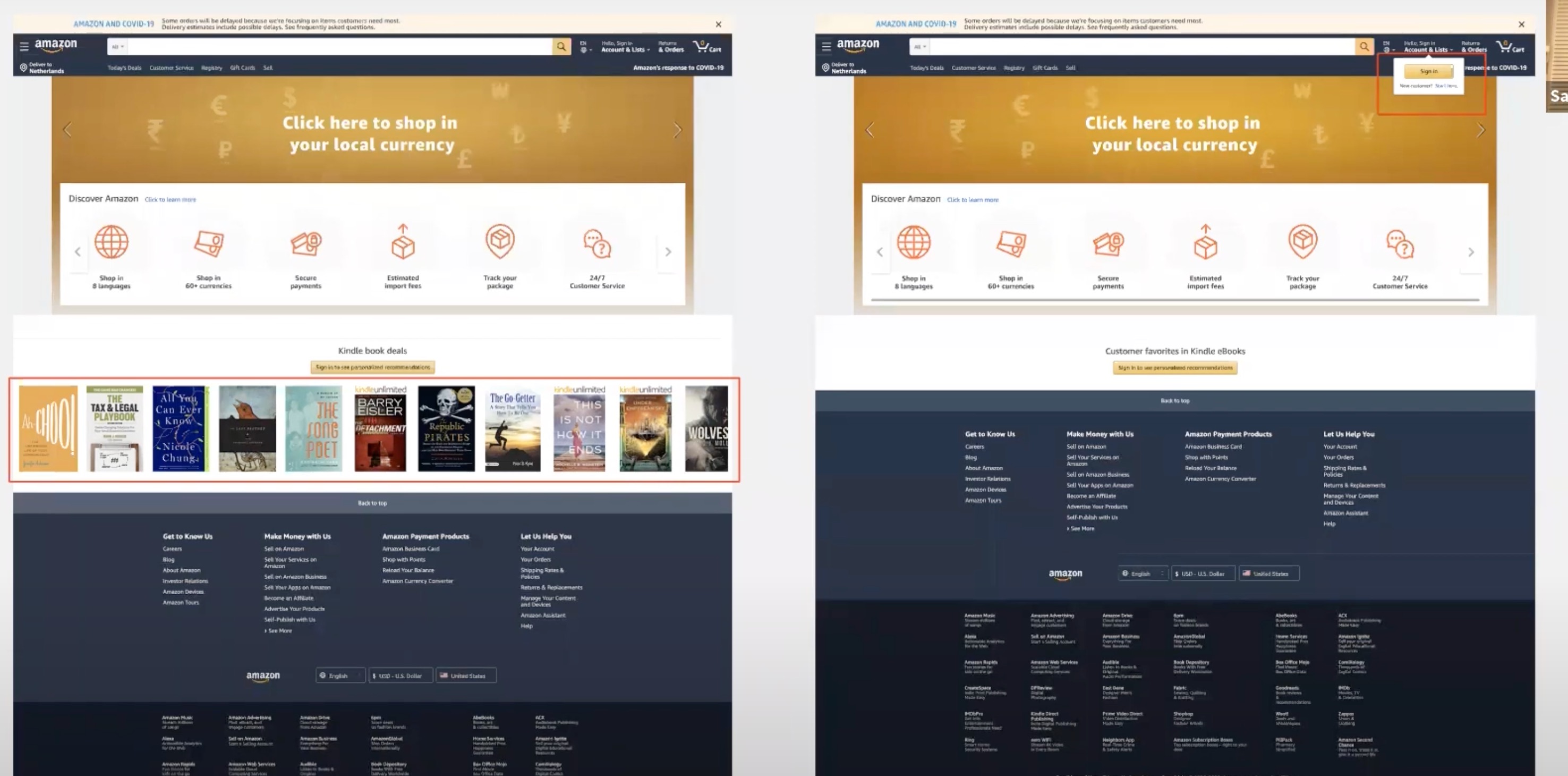Close COVID-19 banner on left page
This screenshot has width=1568, height=776.
pos(718,24)
